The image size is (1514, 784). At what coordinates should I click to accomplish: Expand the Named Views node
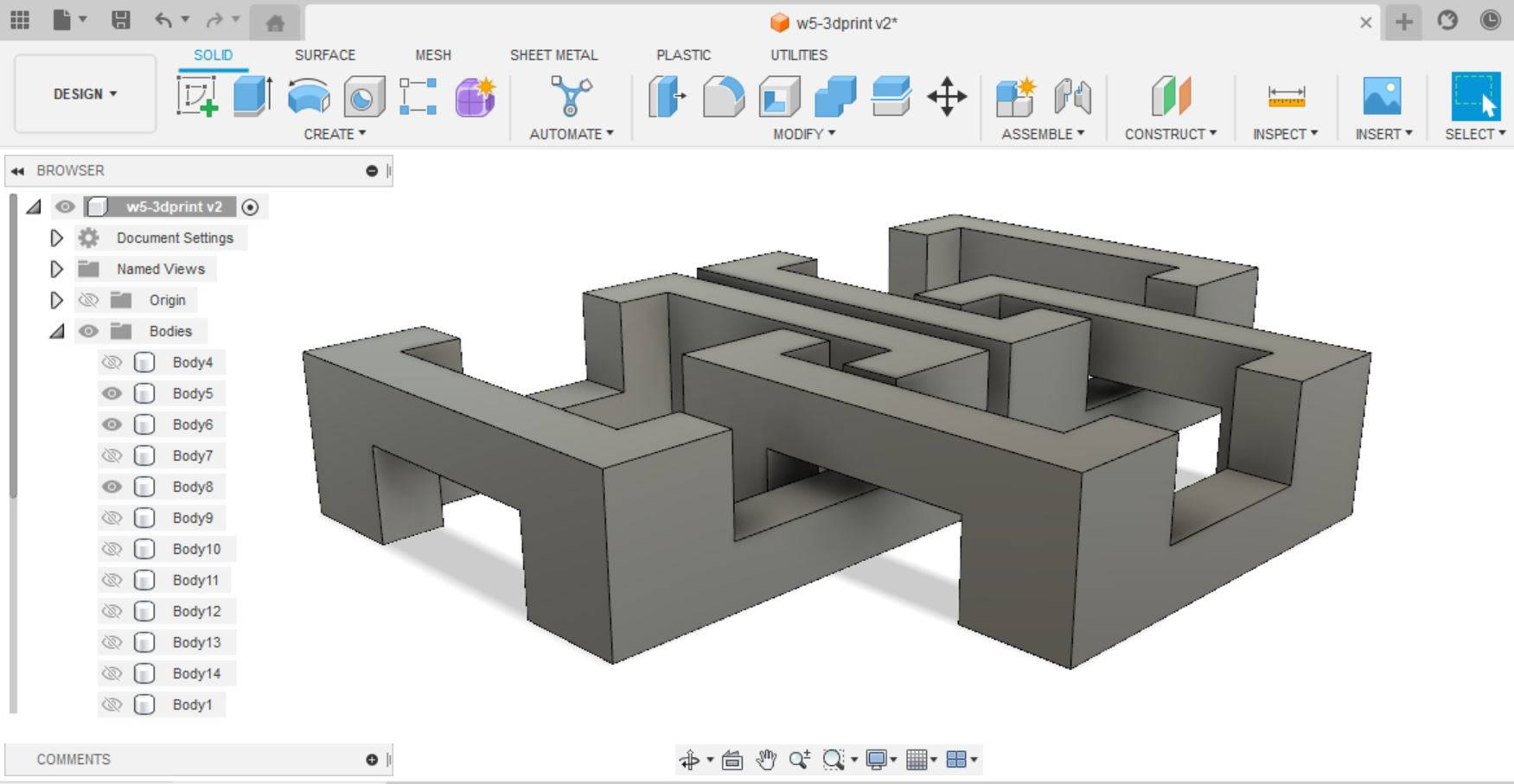pyautogui.click(x=56, y=269)
